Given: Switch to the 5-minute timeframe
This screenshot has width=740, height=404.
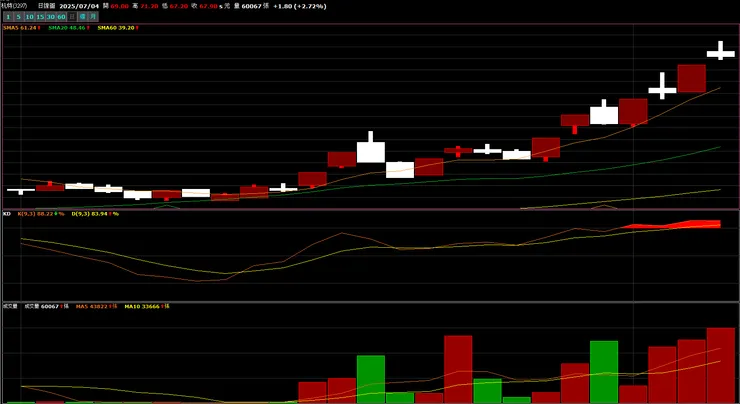Looking at the screenshot, I should pyautogui.click(x=18, y=17).
